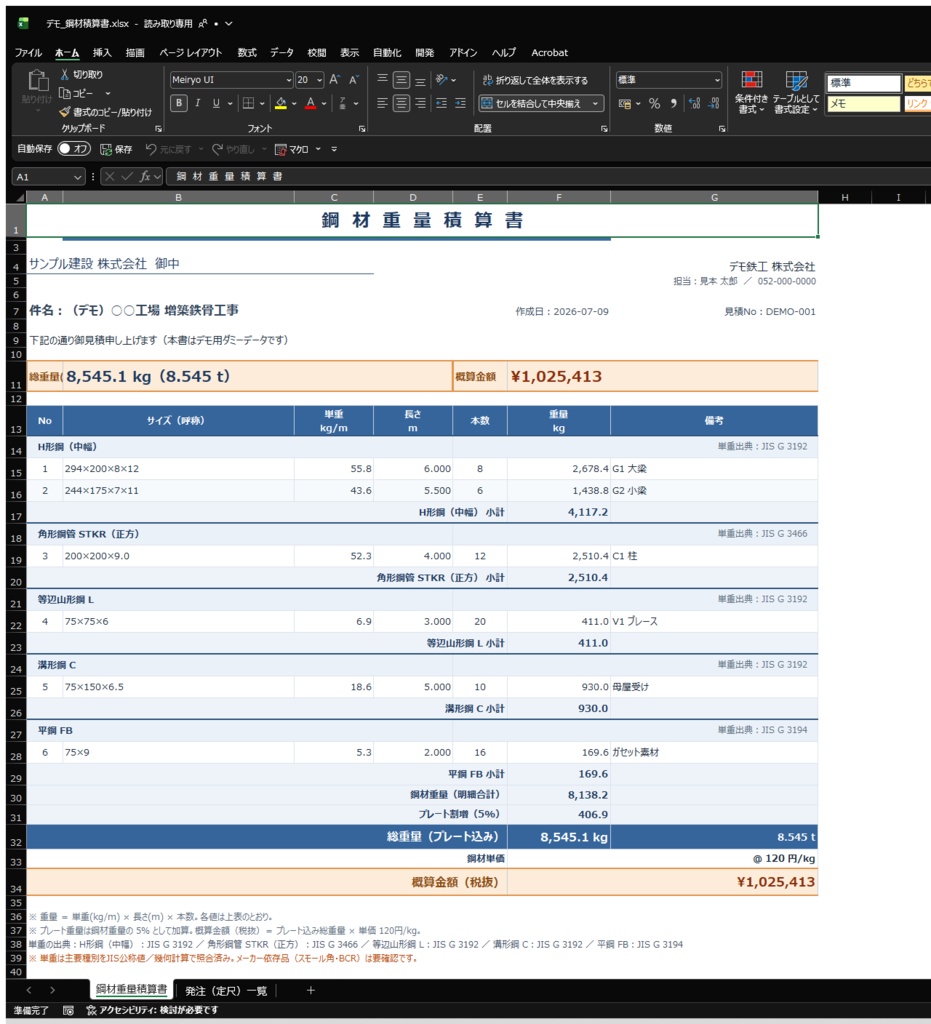The image size is (931, 1024).
Task: Click the Increase Decimal icon
Action: point(695,103)
